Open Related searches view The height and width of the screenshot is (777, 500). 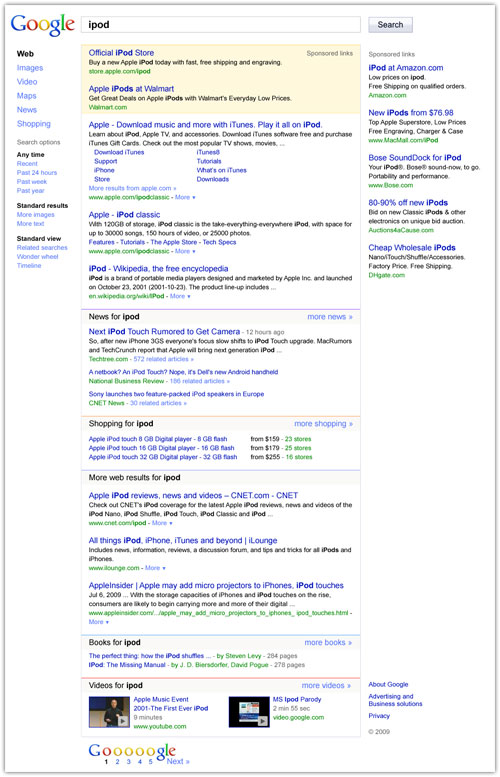pyautogui.click(x=42, y=247)
